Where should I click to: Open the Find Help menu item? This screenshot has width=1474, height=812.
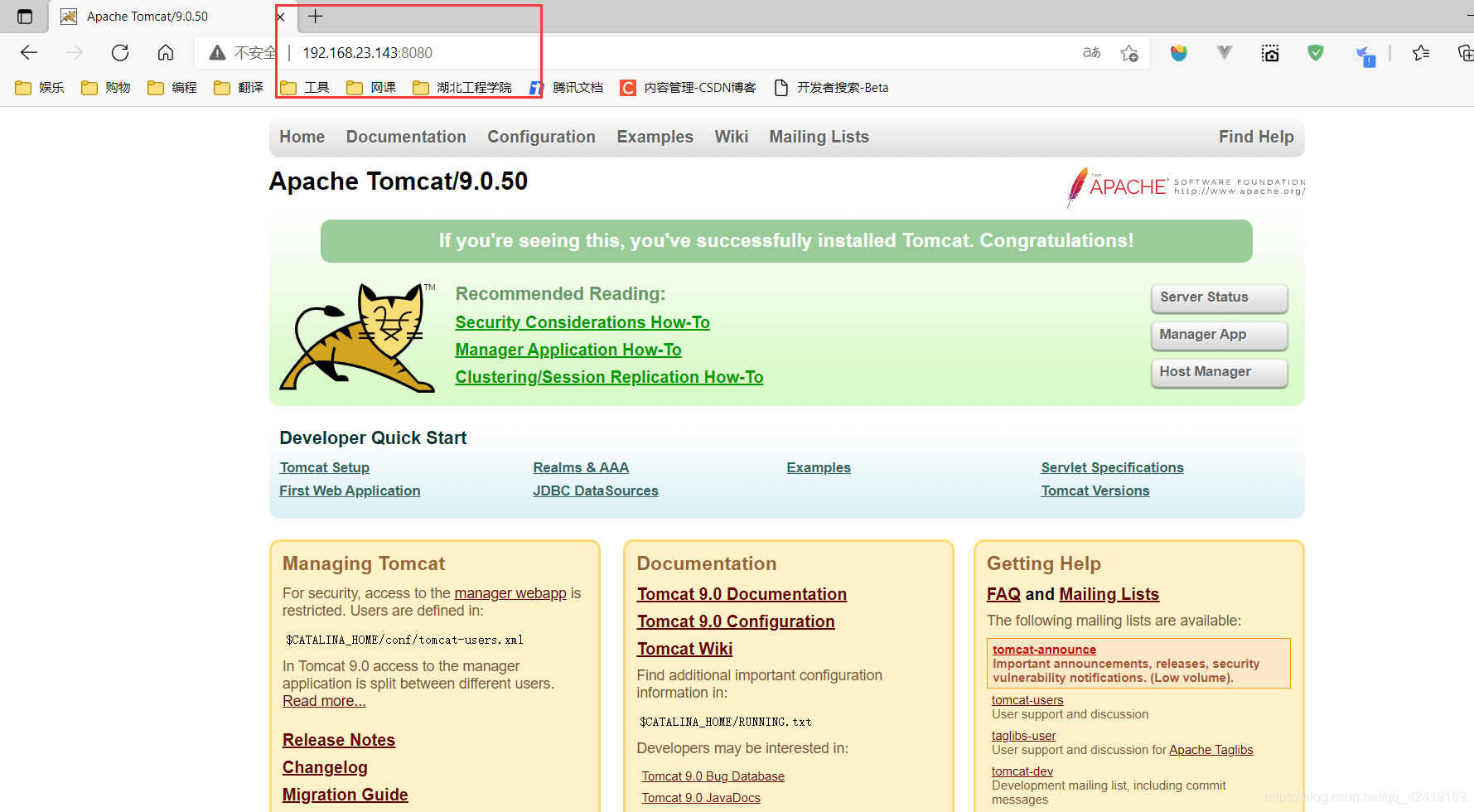[1256, 137]
